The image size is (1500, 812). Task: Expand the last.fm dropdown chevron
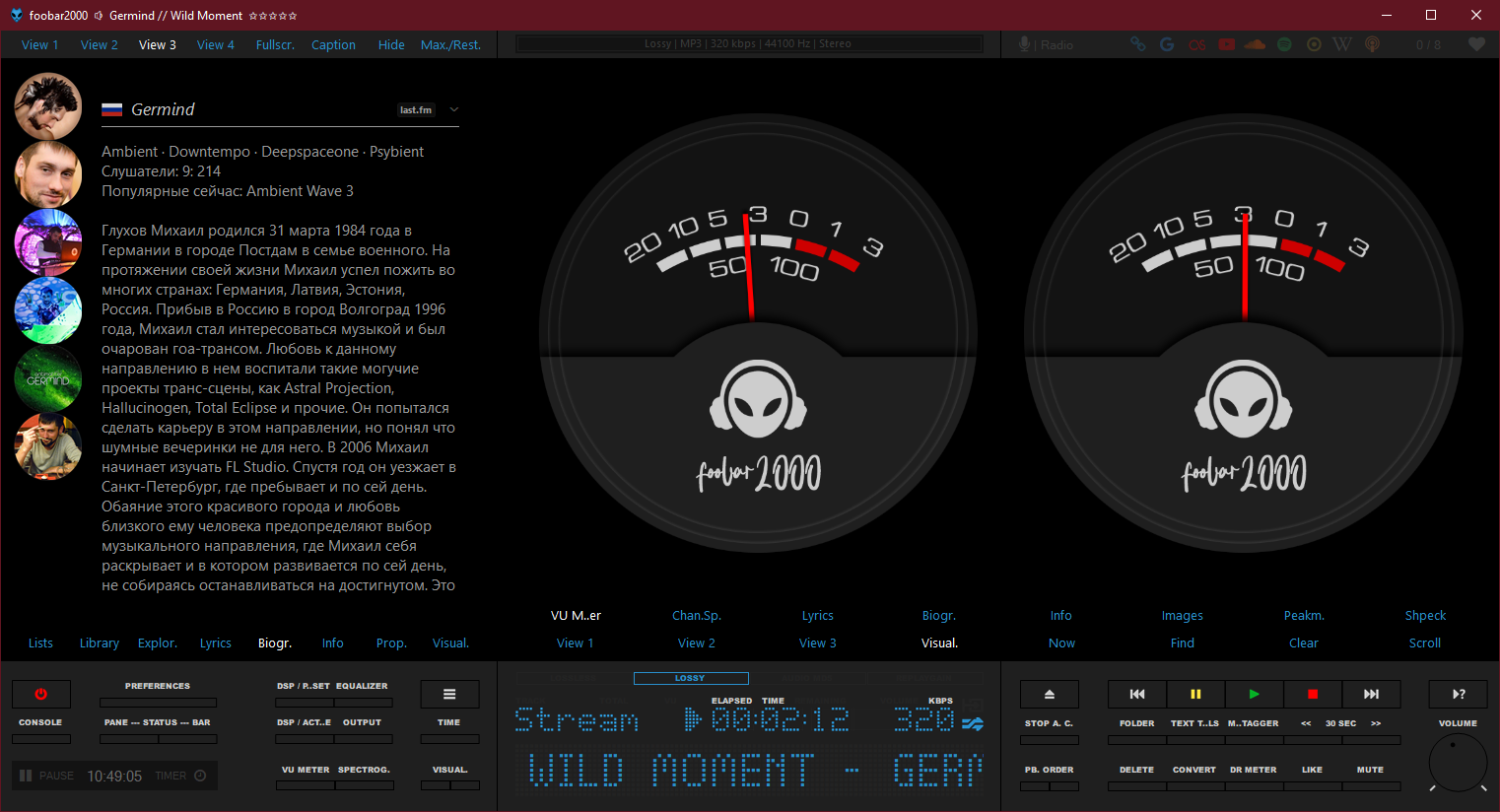tap(454, 109)
